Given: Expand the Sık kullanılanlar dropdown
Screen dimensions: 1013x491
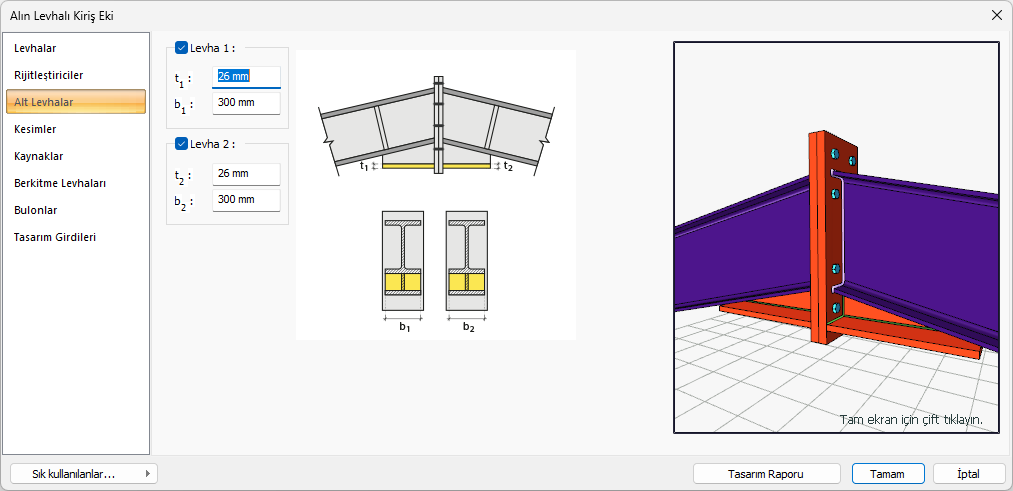Looking at the screenshot, I should pyautogui.click(x=83, y=474).
